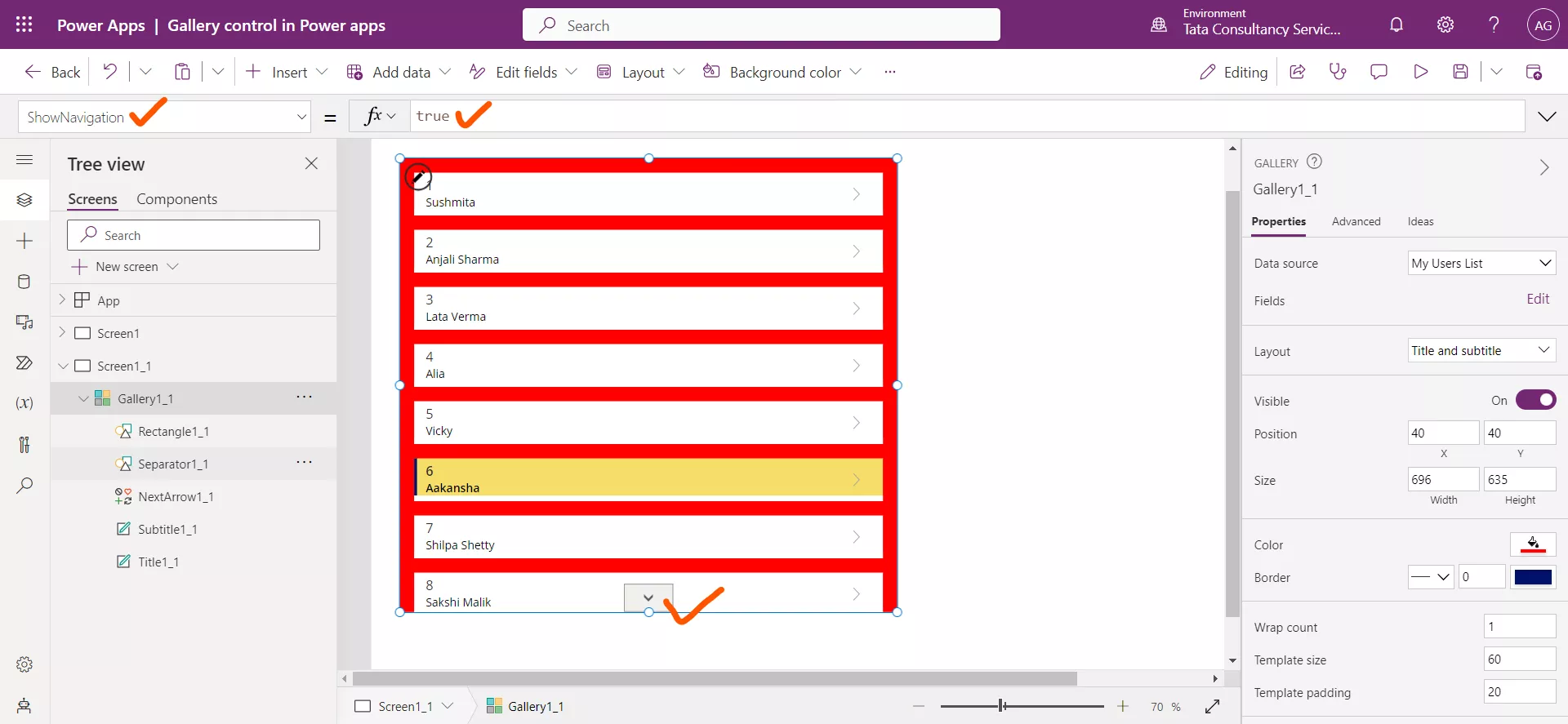Click the gallery edit pencil icon

point(418,176)
